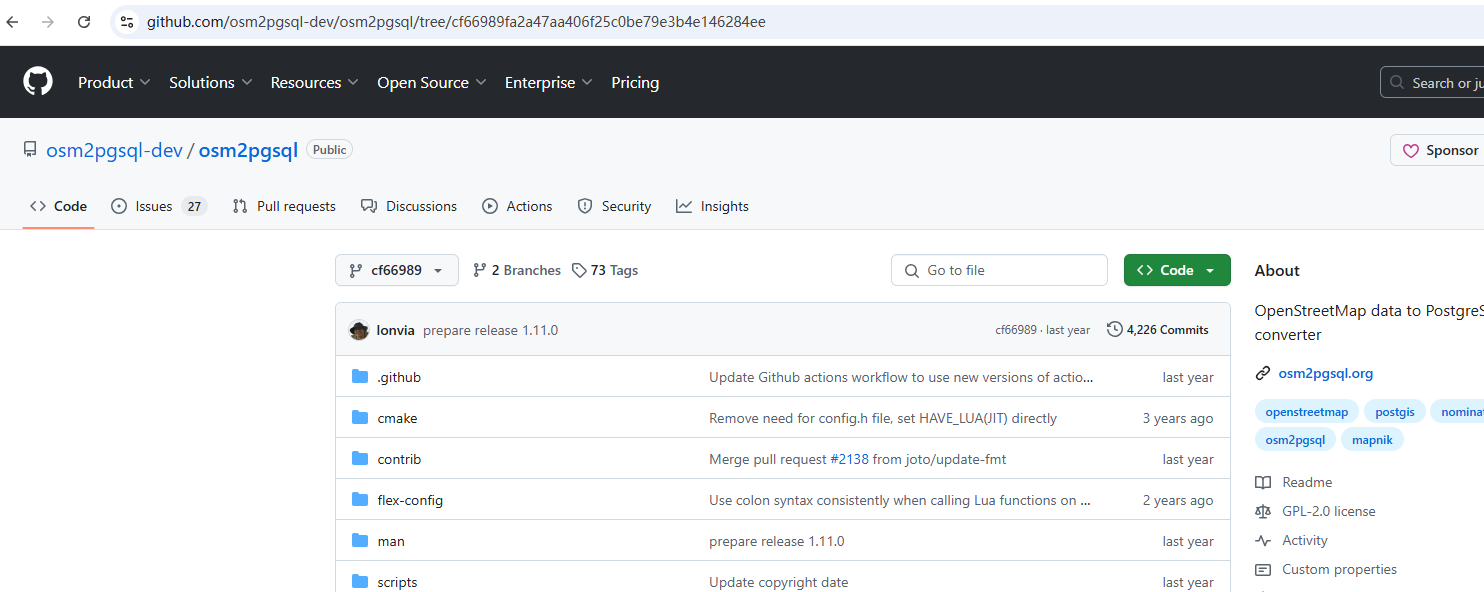1484x592 pixels.
Task: Open the Remove need for config.h commit message
Action: point(883,418)
